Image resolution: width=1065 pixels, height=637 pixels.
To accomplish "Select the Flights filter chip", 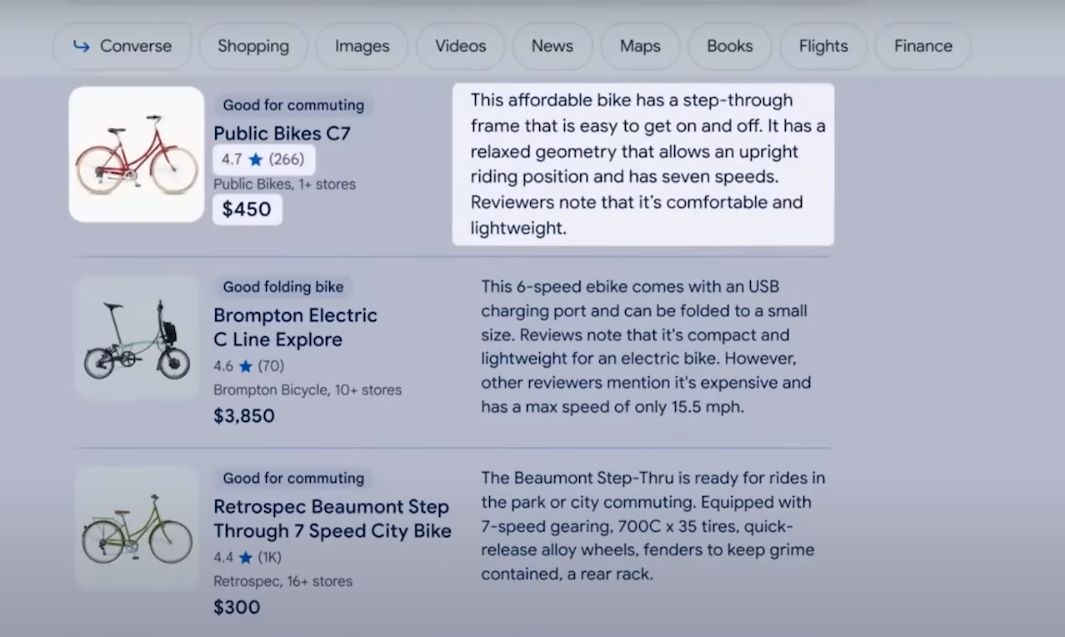I will pos(823,46).
